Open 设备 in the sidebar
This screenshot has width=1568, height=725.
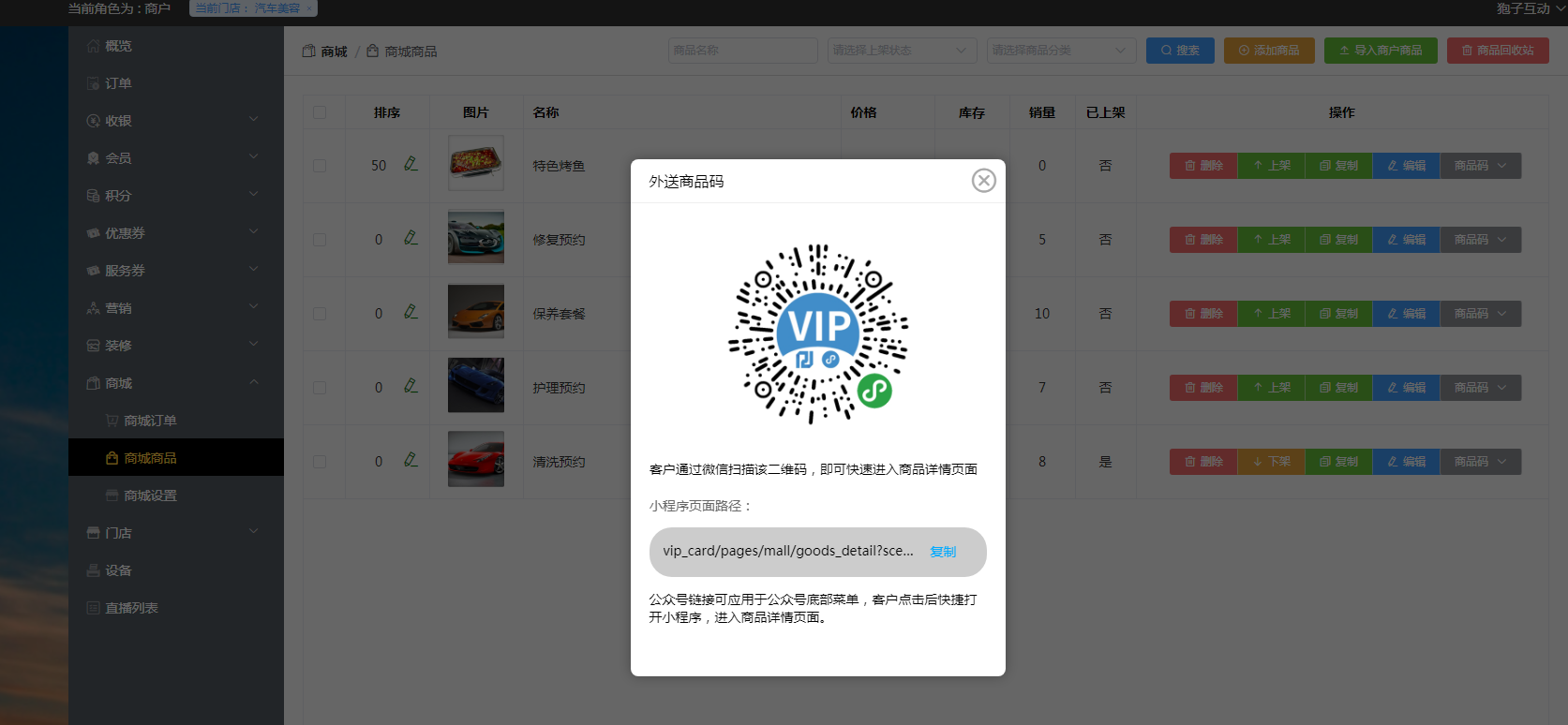point(176,570)
